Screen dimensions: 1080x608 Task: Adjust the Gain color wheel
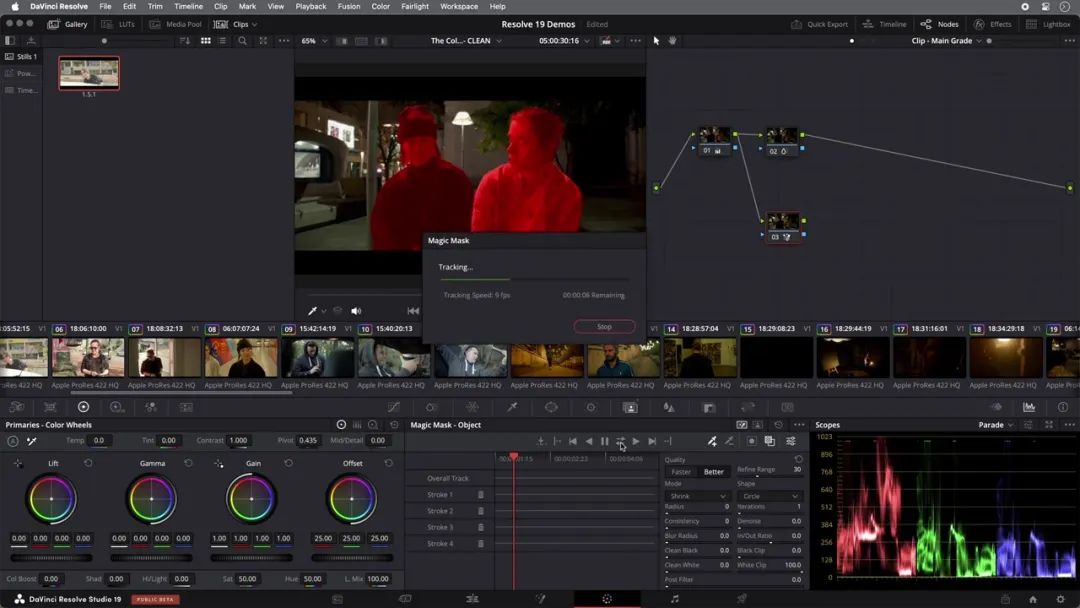[251, 499]
